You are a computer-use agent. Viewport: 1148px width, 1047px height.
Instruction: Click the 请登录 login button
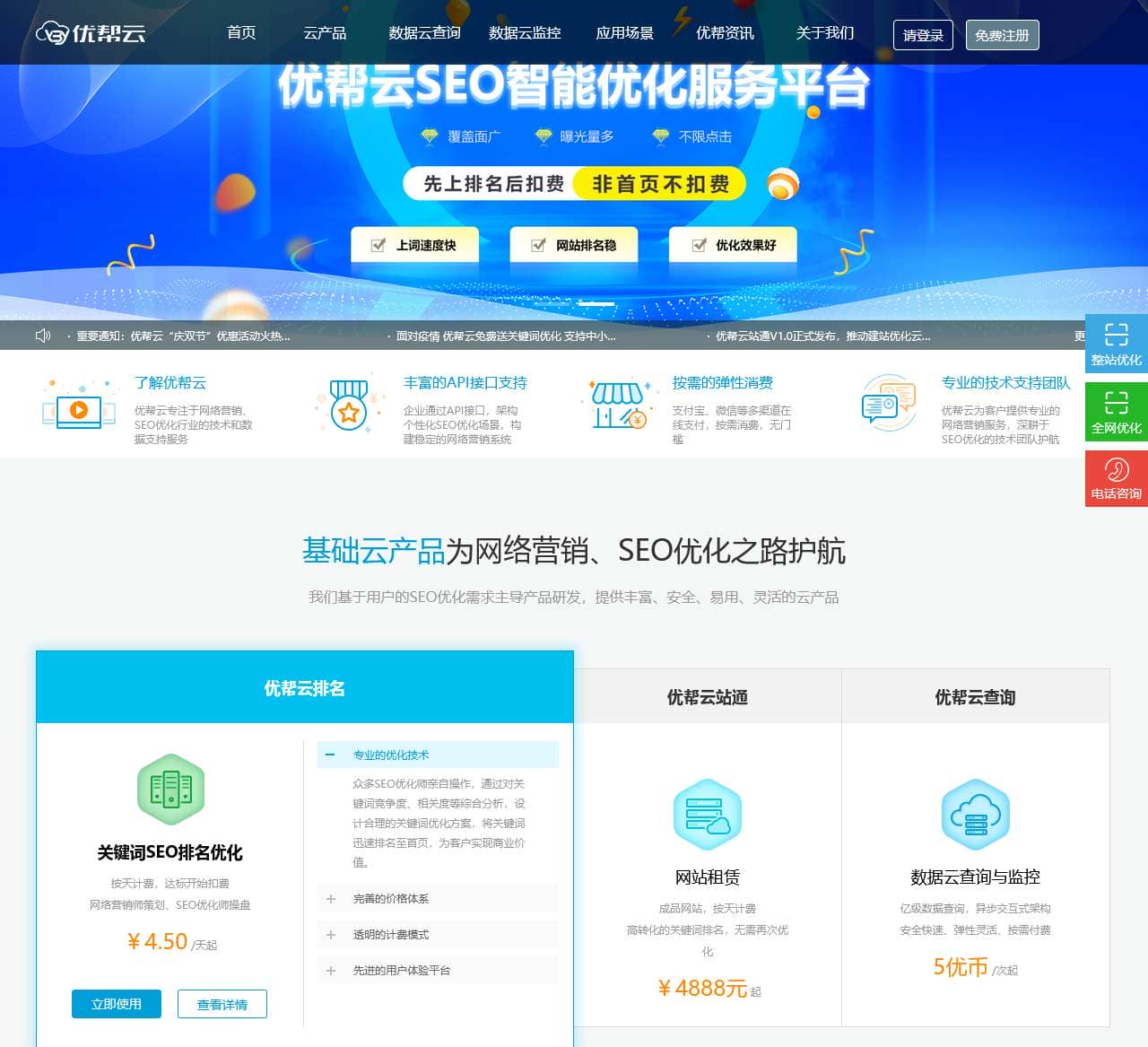[x=923, y=35]
